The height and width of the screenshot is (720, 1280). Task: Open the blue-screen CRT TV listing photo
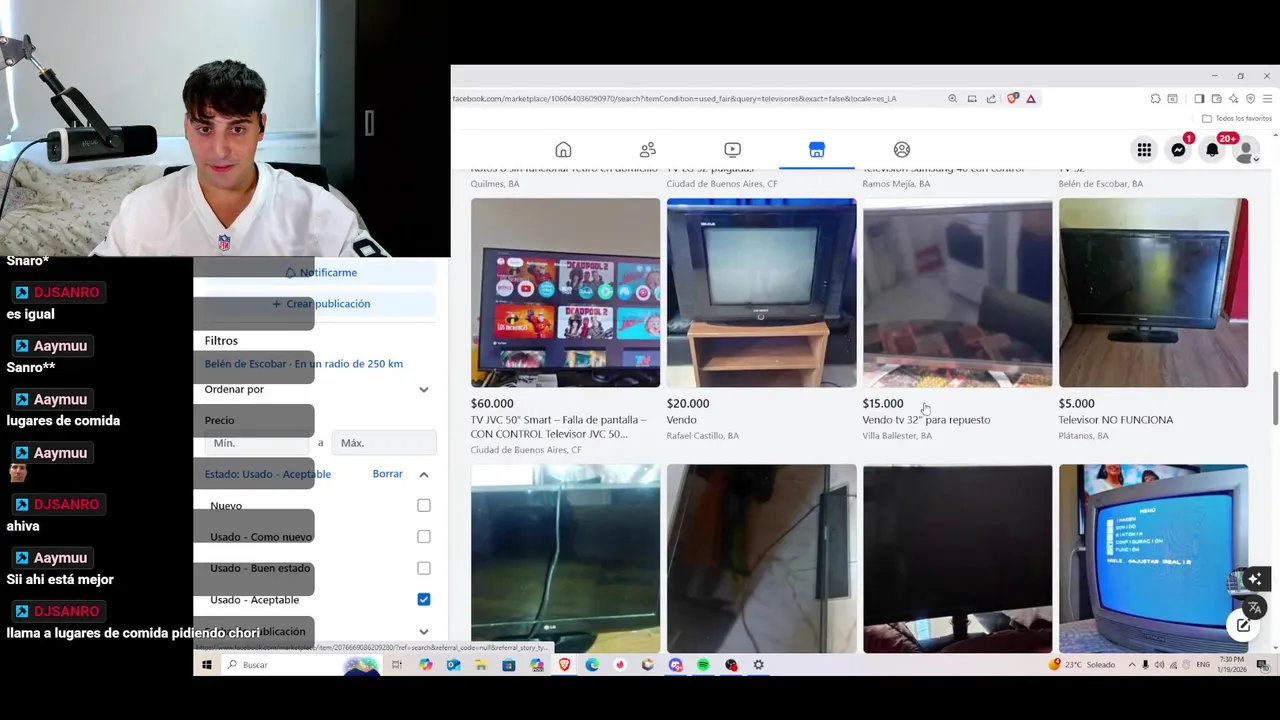(x=1154, y=559)
